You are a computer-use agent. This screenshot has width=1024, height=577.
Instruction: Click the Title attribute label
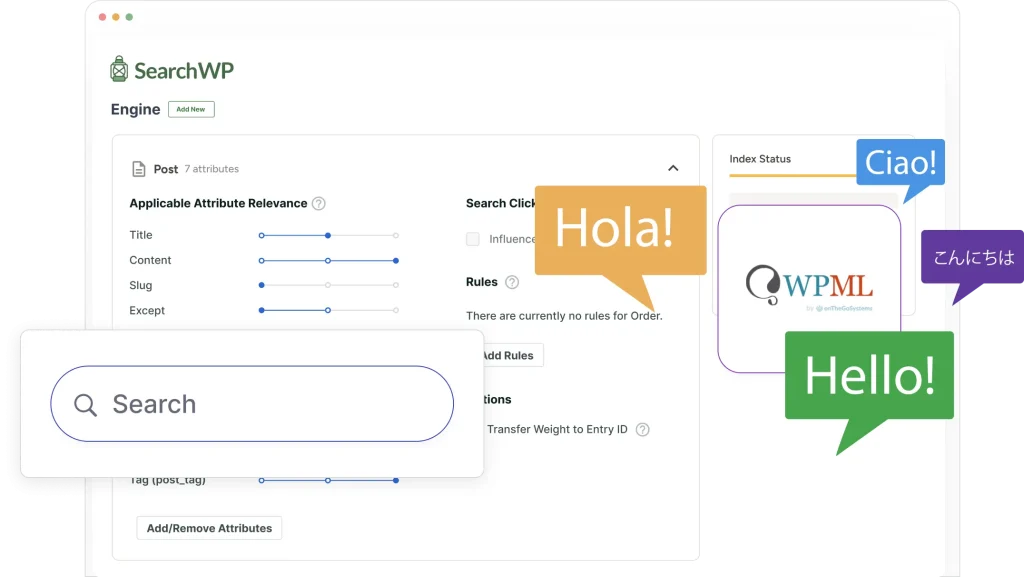pos(140,235)
